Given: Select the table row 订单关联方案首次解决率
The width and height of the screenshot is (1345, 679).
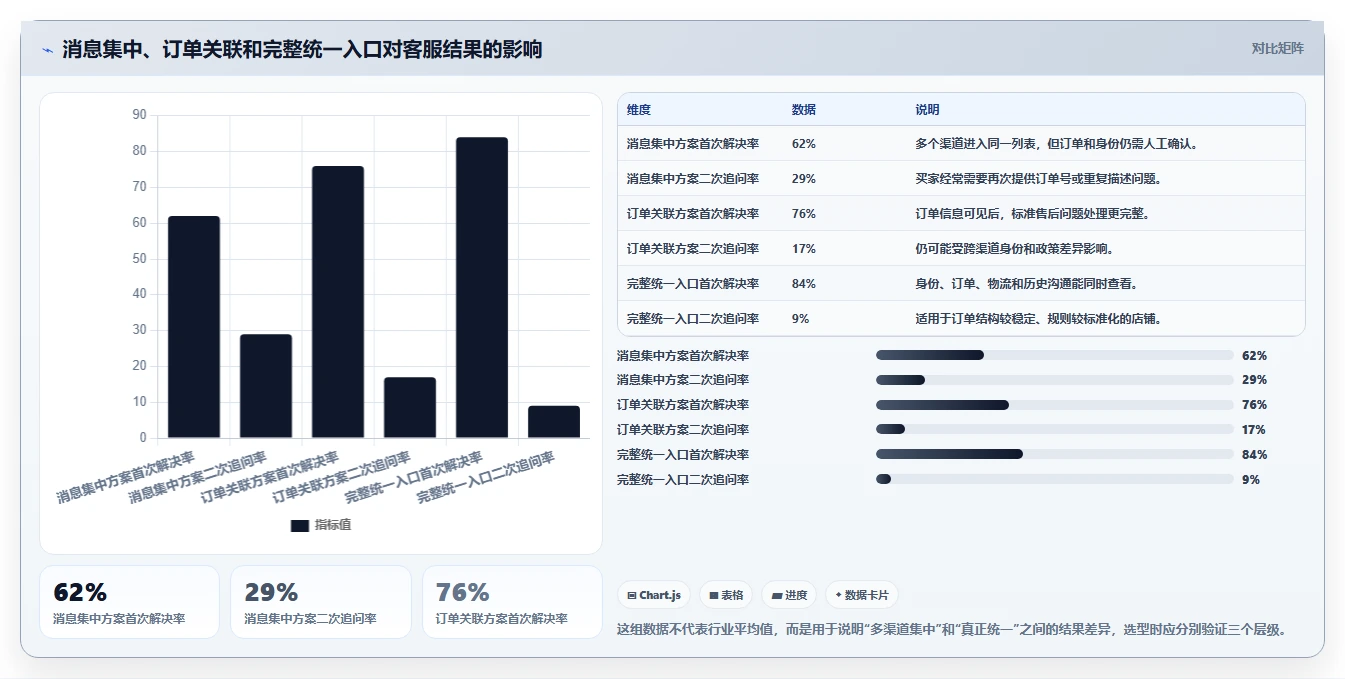Looking at the screenshot, I should tap(961, 214).
